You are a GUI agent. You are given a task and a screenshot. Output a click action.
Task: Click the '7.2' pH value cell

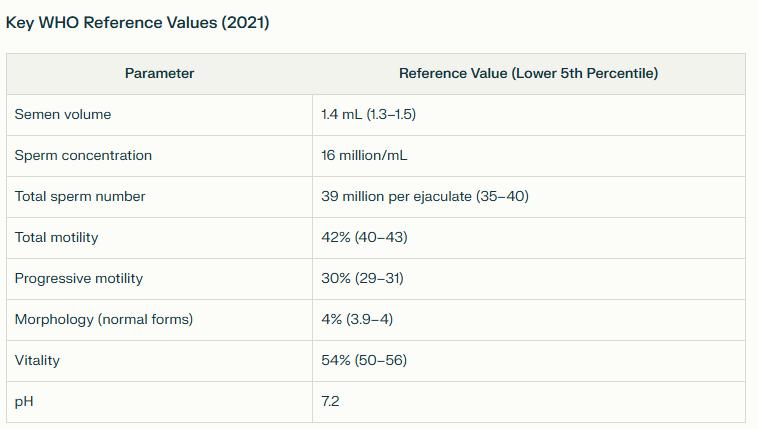331,401
